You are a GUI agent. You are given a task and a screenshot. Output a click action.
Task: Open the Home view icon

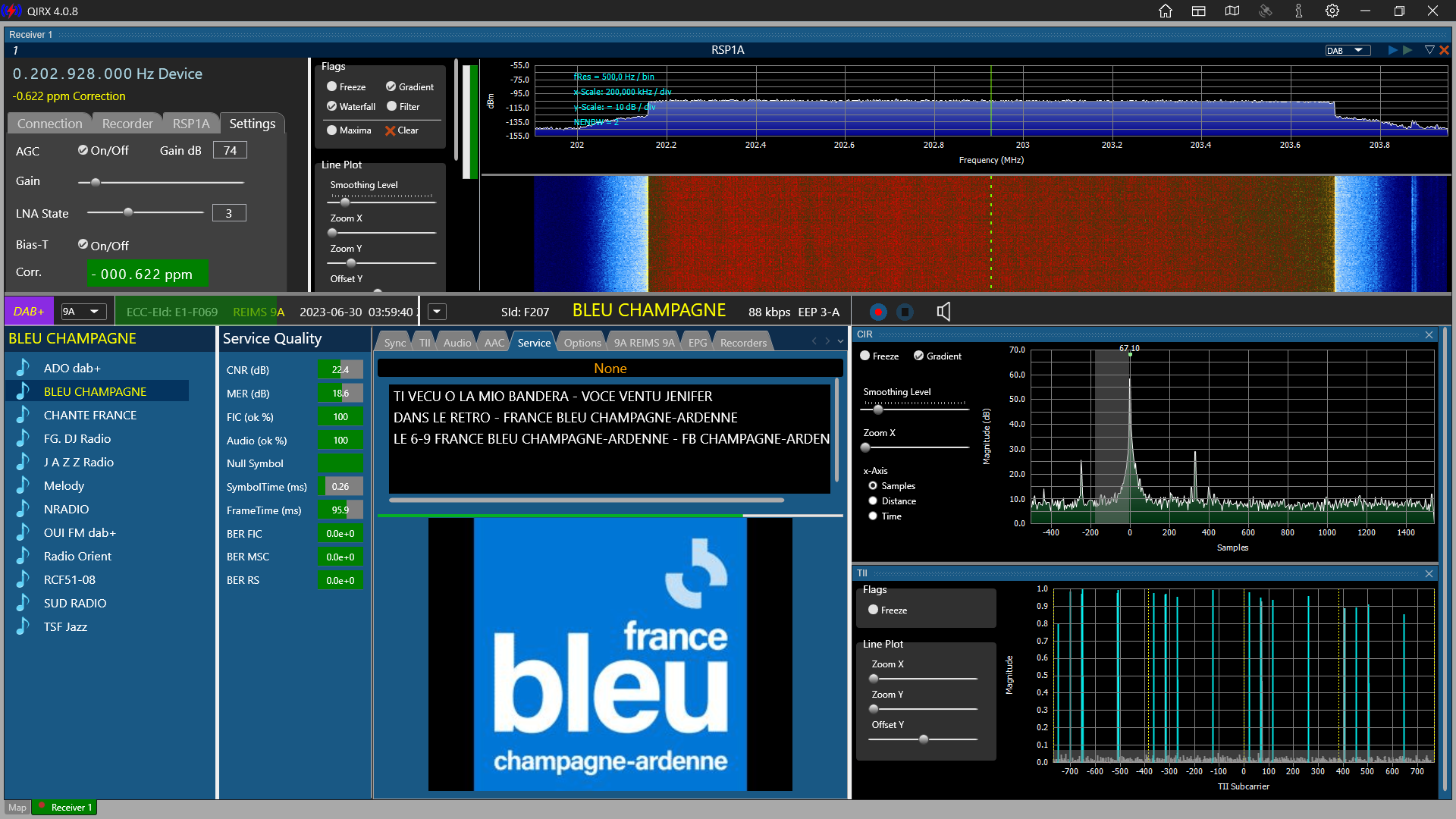[1166, 11]
